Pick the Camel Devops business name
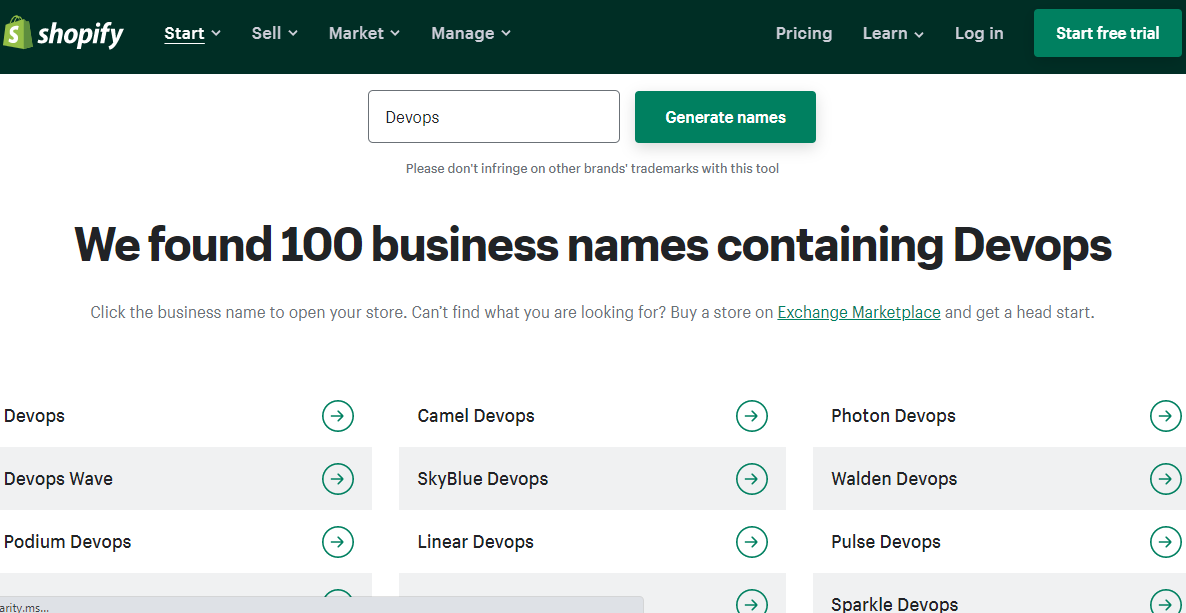Screen dimensions: 1186x613 [x=476, y=415]
